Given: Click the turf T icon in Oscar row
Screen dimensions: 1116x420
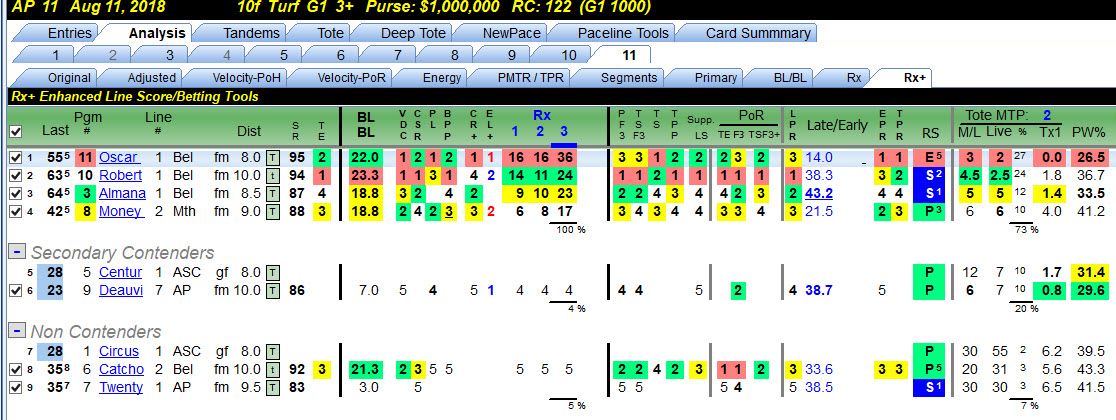Looking at the screenshot, I should [273, 157].
